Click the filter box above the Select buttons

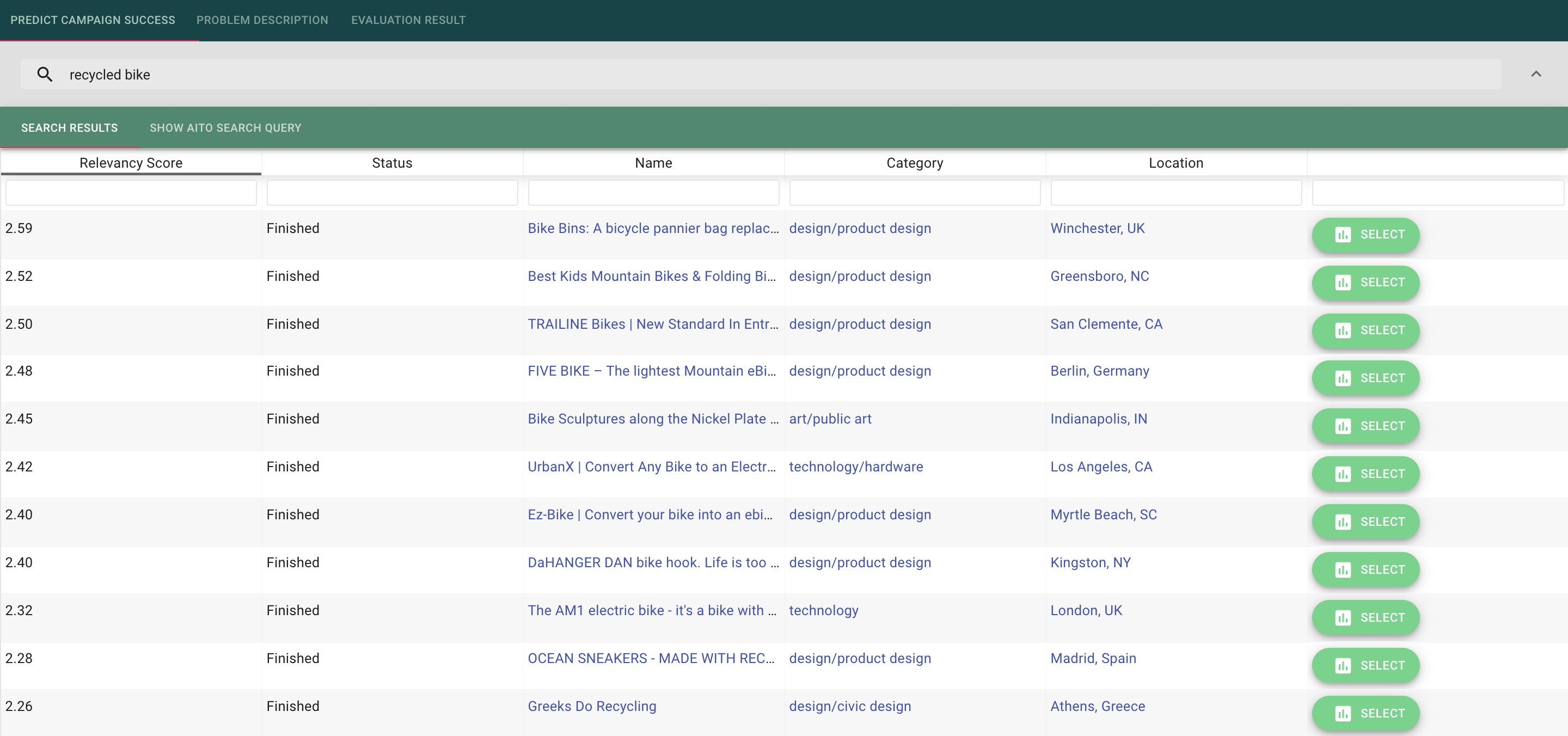point(1438,192)
